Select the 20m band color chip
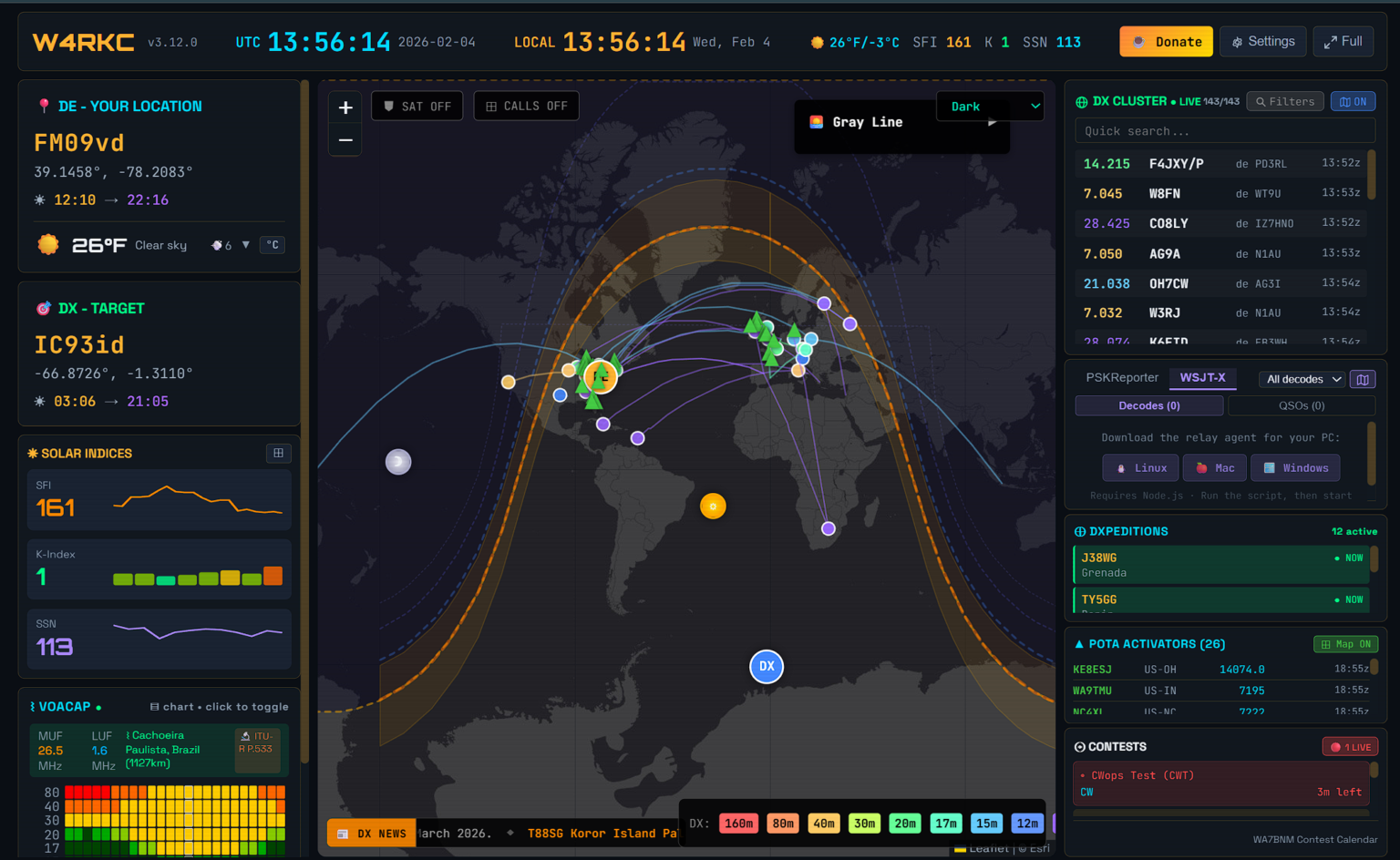The width and height of the screenshot is (1400, 860). [x=904, y=824]
